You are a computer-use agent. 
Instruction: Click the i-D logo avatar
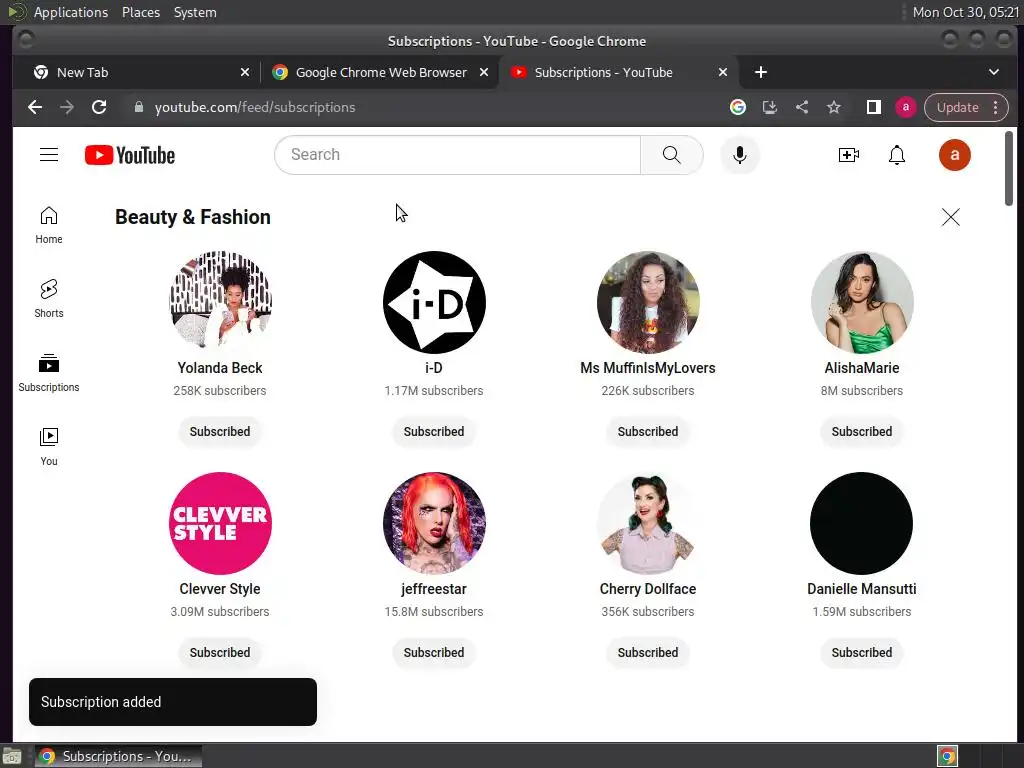point(434,302)
